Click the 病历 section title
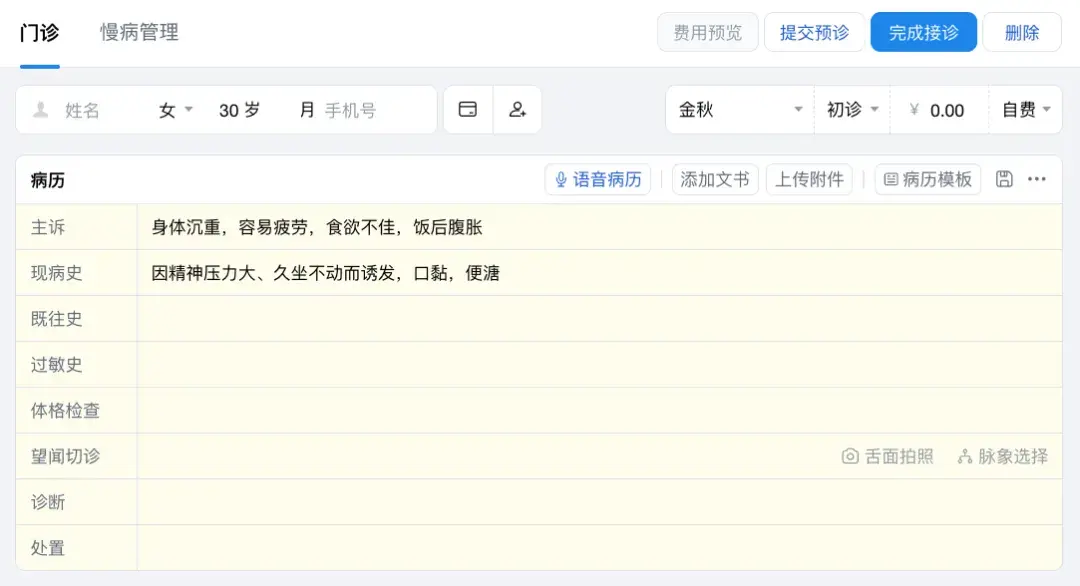This screenshot has width=1080, height=586. [48, 180]
